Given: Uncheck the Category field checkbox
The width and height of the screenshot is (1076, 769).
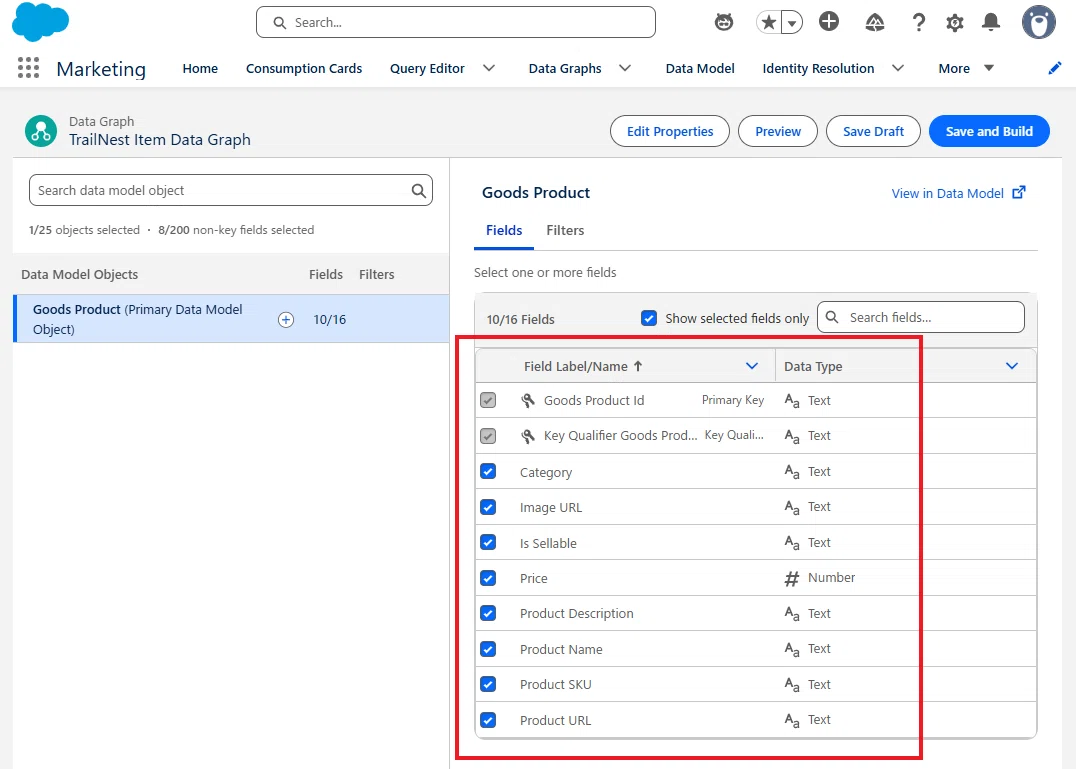Looking at the screenshot, I should [488, 472].
